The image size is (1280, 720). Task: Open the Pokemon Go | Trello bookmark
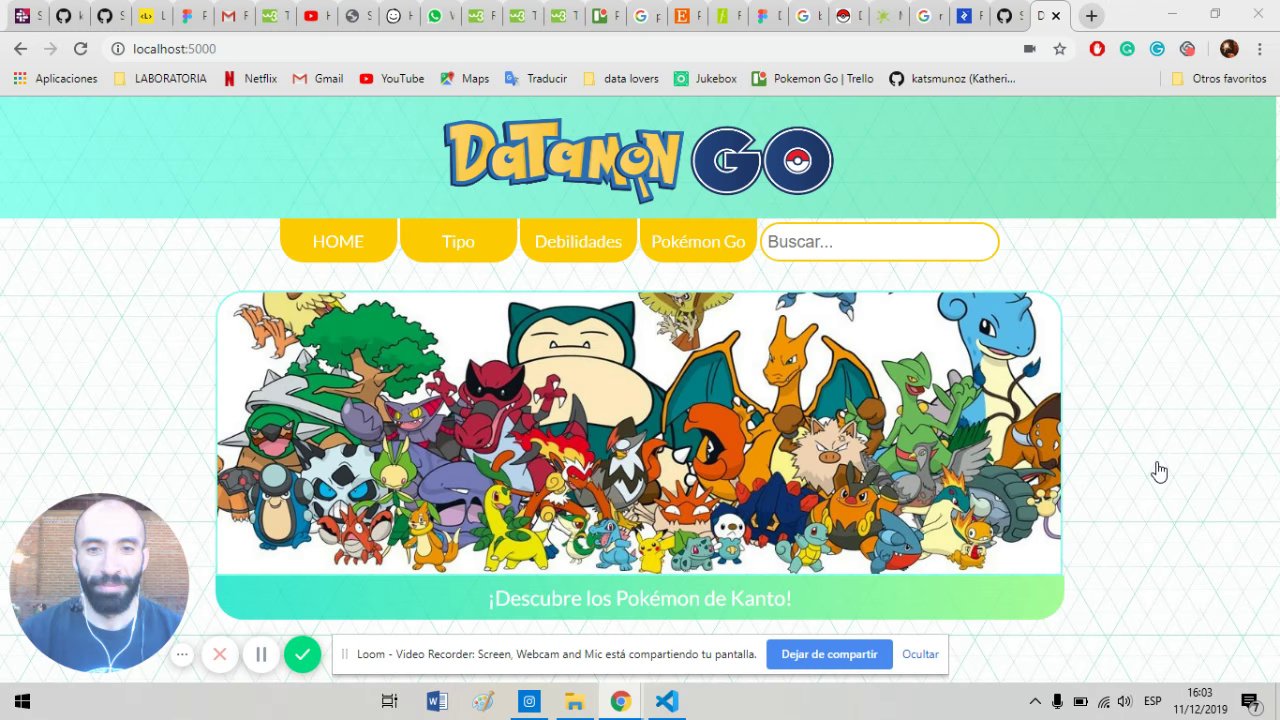[x=813, y=78]
